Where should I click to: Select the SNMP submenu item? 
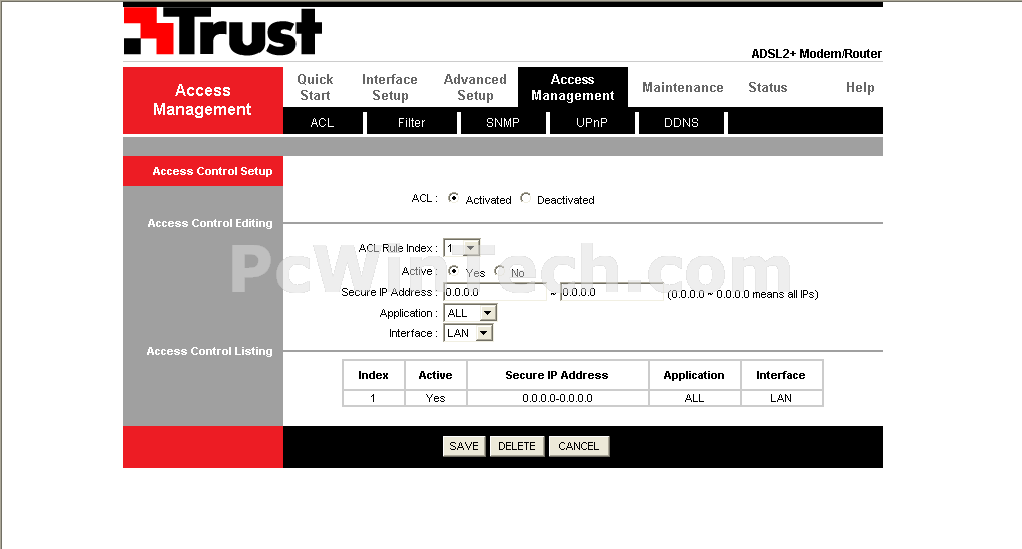(503, 123)
